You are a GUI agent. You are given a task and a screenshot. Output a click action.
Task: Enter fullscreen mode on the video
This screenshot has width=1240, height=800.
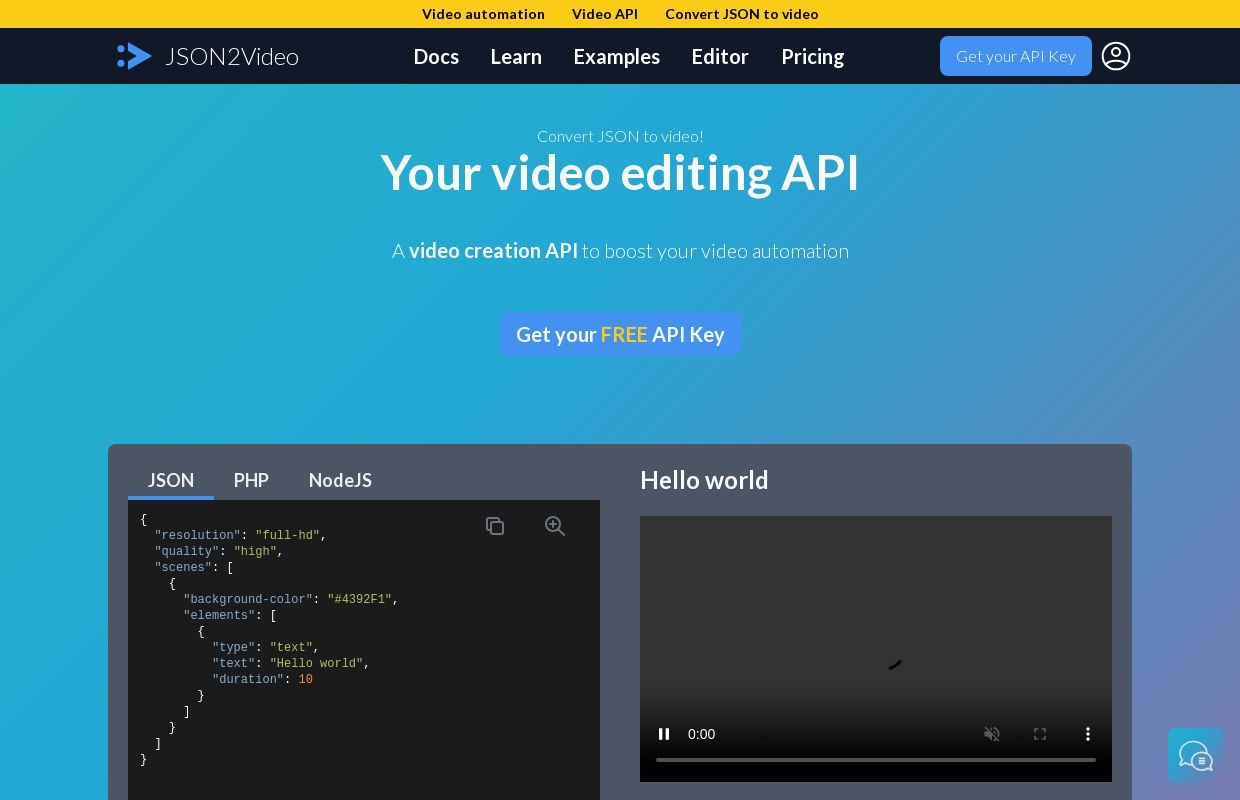click(x=1040, y=734)
